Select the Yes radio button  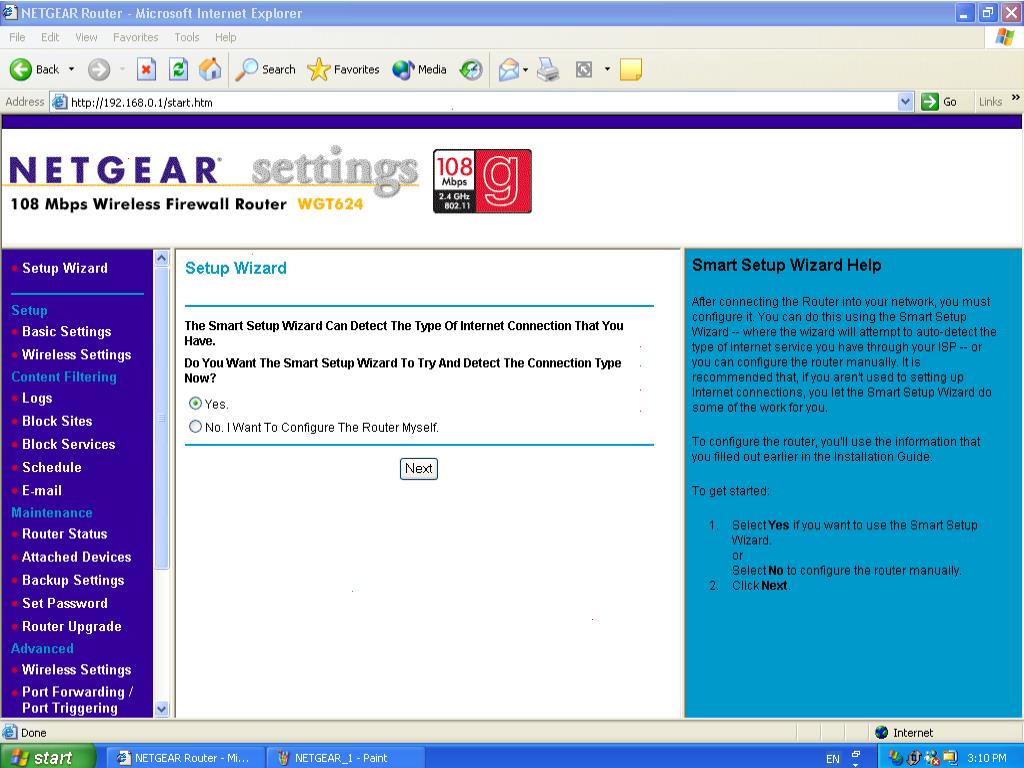(195, 403)
